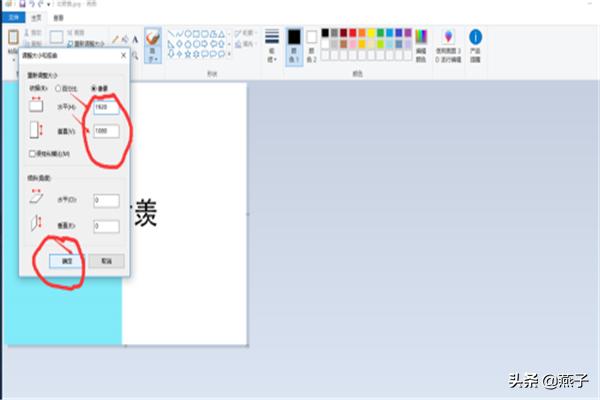The width and height of the screenshot is (600, 400).
Task: Open the shape Outline dropdown
Action: click(x=246, y=33)
